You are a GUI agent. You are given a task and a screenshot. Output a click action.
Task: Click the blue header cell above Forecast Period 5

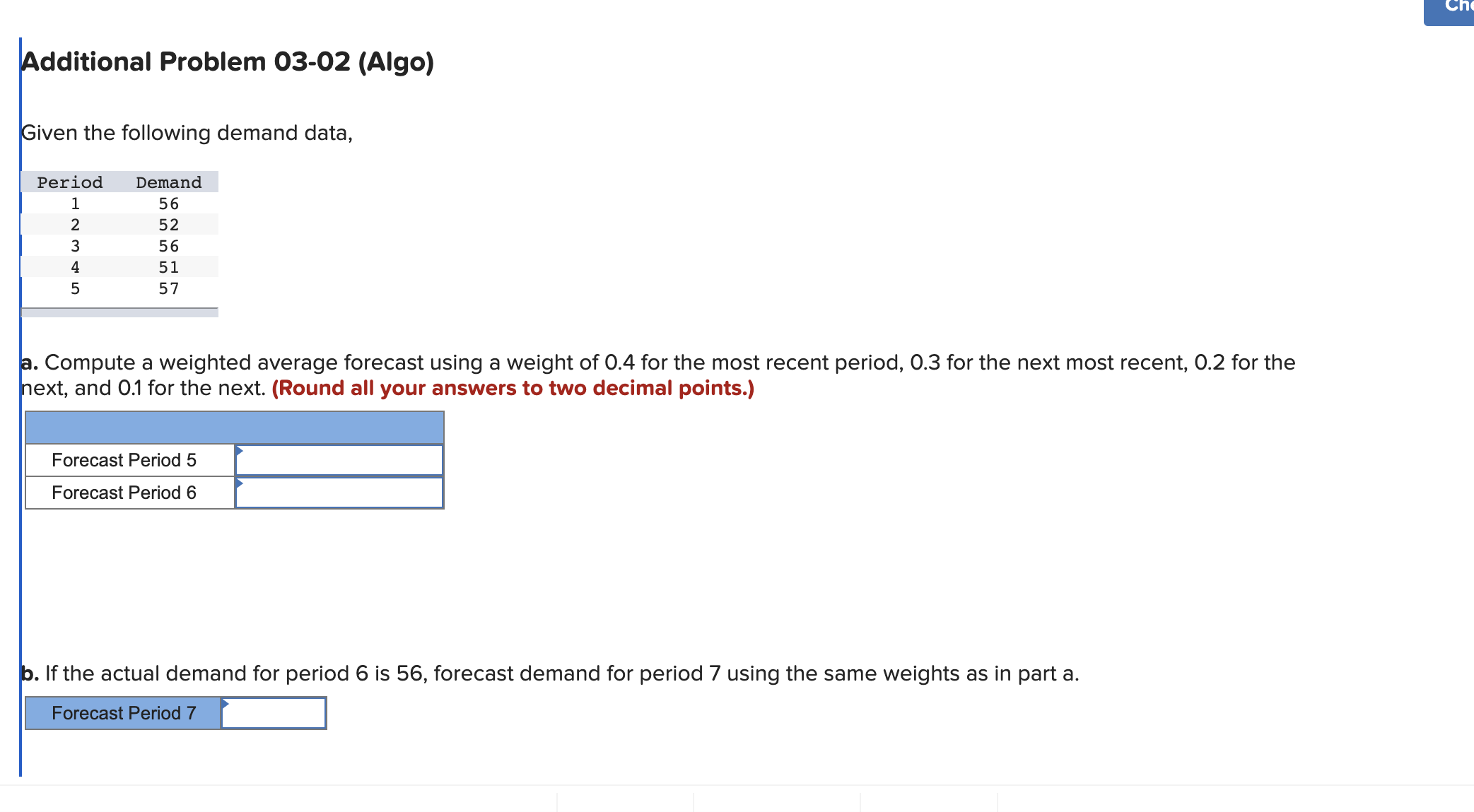click(x=233, y=427)
